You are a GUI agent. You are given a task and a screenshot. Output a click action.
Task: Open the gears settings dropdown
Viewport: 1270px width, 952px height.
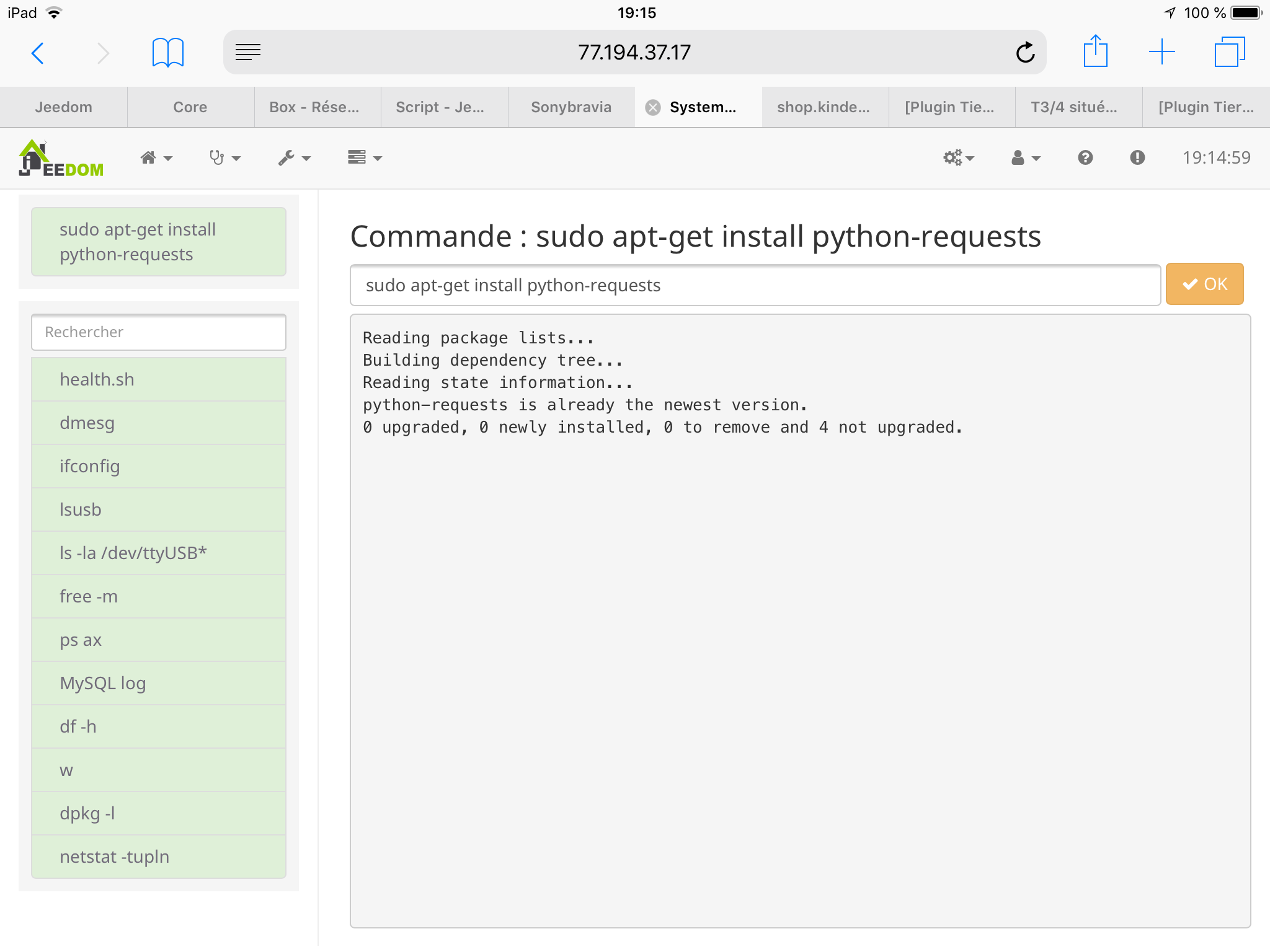click(x=959, y=158)
